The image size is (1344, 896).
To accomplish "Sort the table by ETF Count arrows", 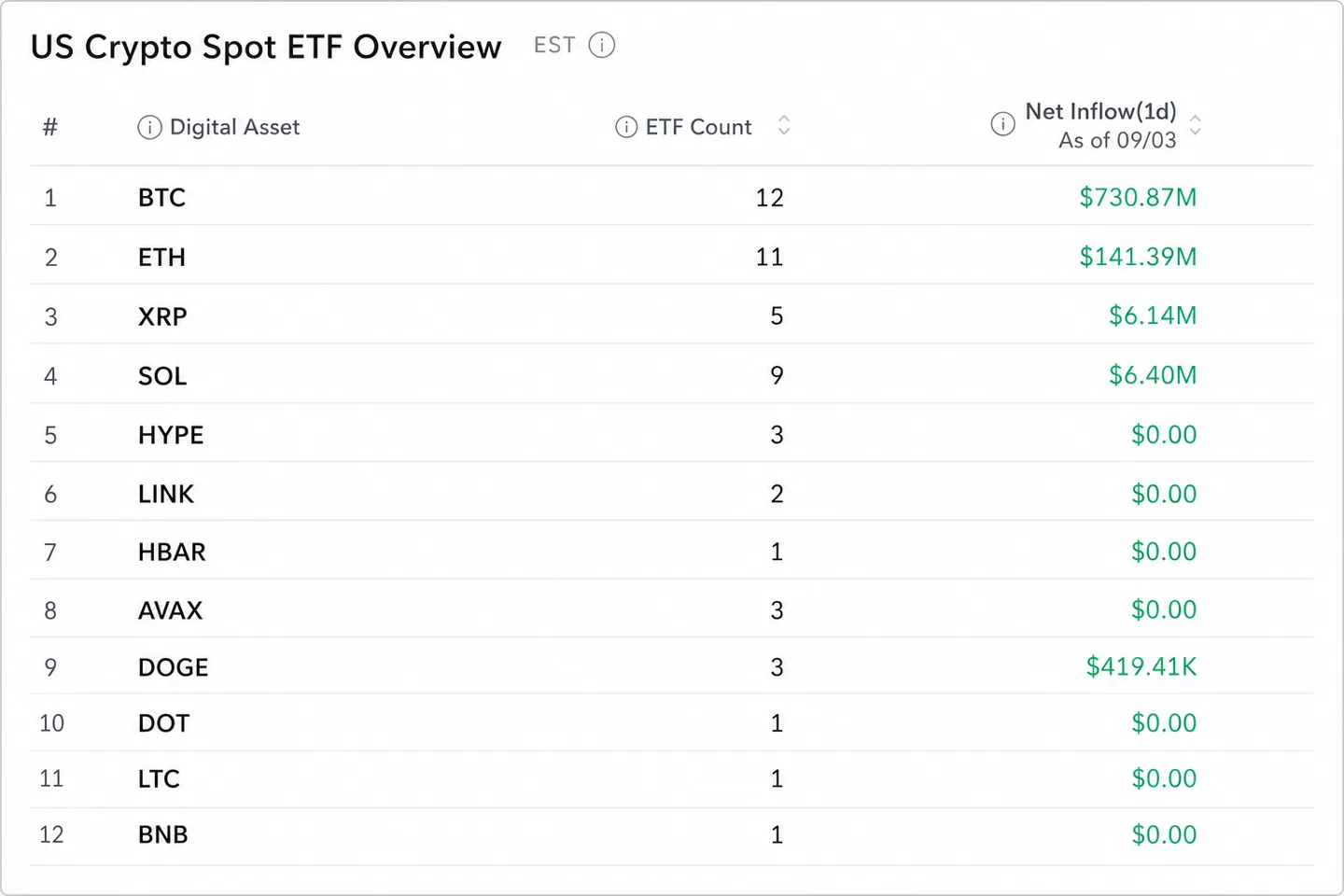I will [x=784, y=125].
